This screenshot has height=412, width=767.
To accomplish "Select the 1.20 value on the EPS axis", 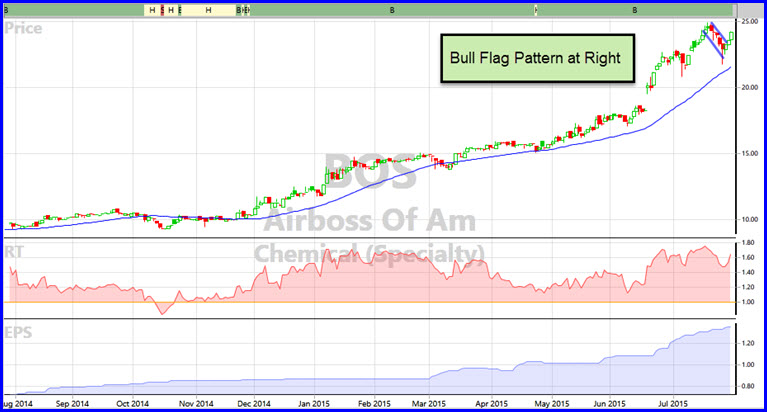I will 748,343.
